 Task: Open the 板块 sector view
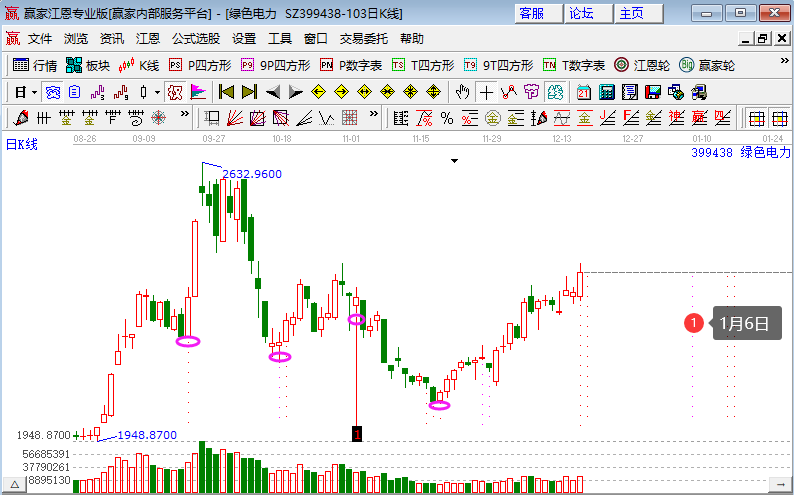click(87, 65)
